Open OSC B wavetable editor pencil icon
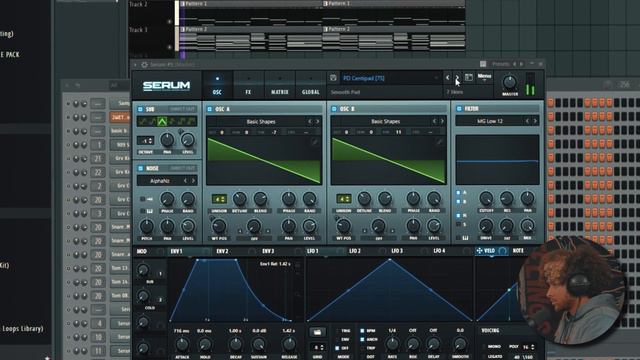Viewport: 640px width, 360px height. coord(439,142)
